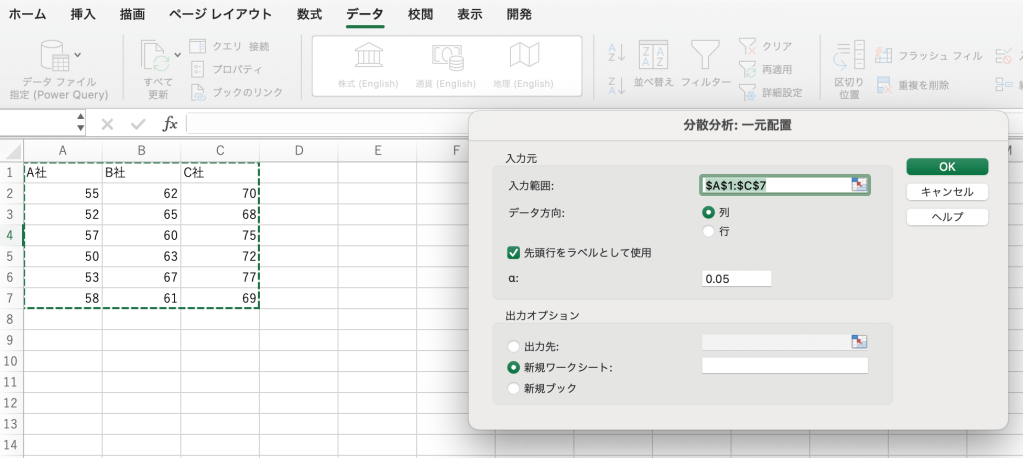This screenshot has height=458, width=1023.
Task: Select the 行 data direction radio button
Action: pos(709,231)
